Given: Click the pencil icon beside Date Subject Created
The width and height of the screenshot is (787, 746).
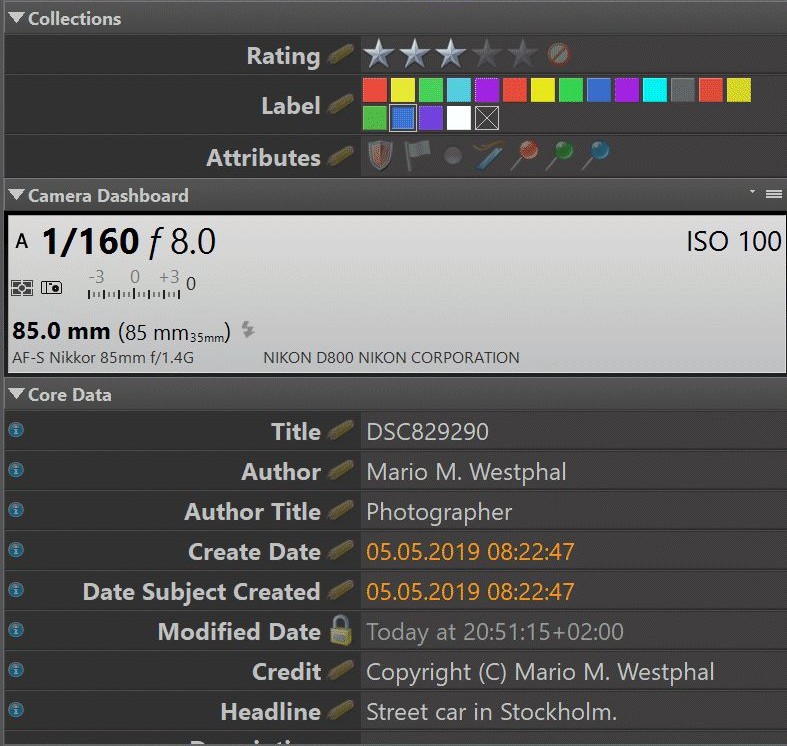Looking at the screenshot, I should tap(341, 590).
